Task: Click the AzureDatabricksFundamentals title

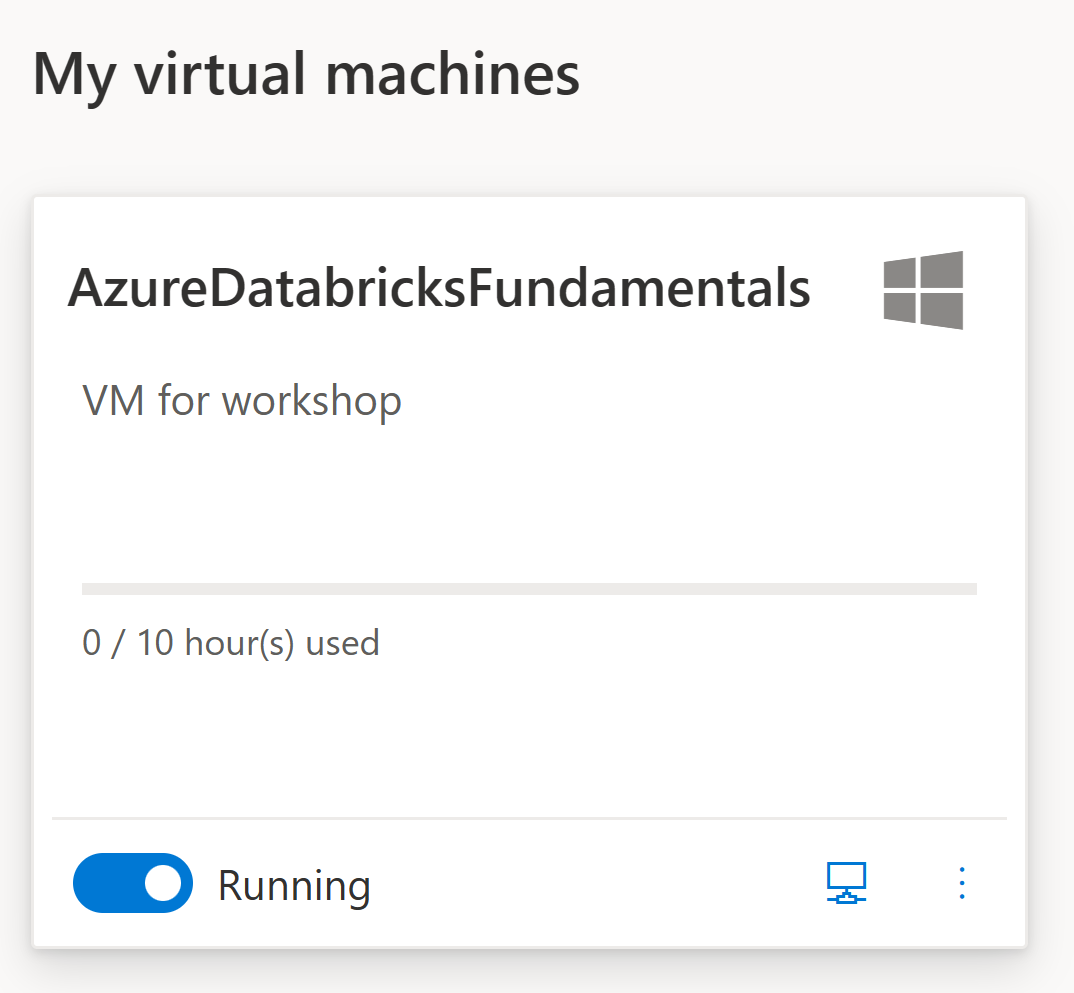Action: tap(439, 288)
